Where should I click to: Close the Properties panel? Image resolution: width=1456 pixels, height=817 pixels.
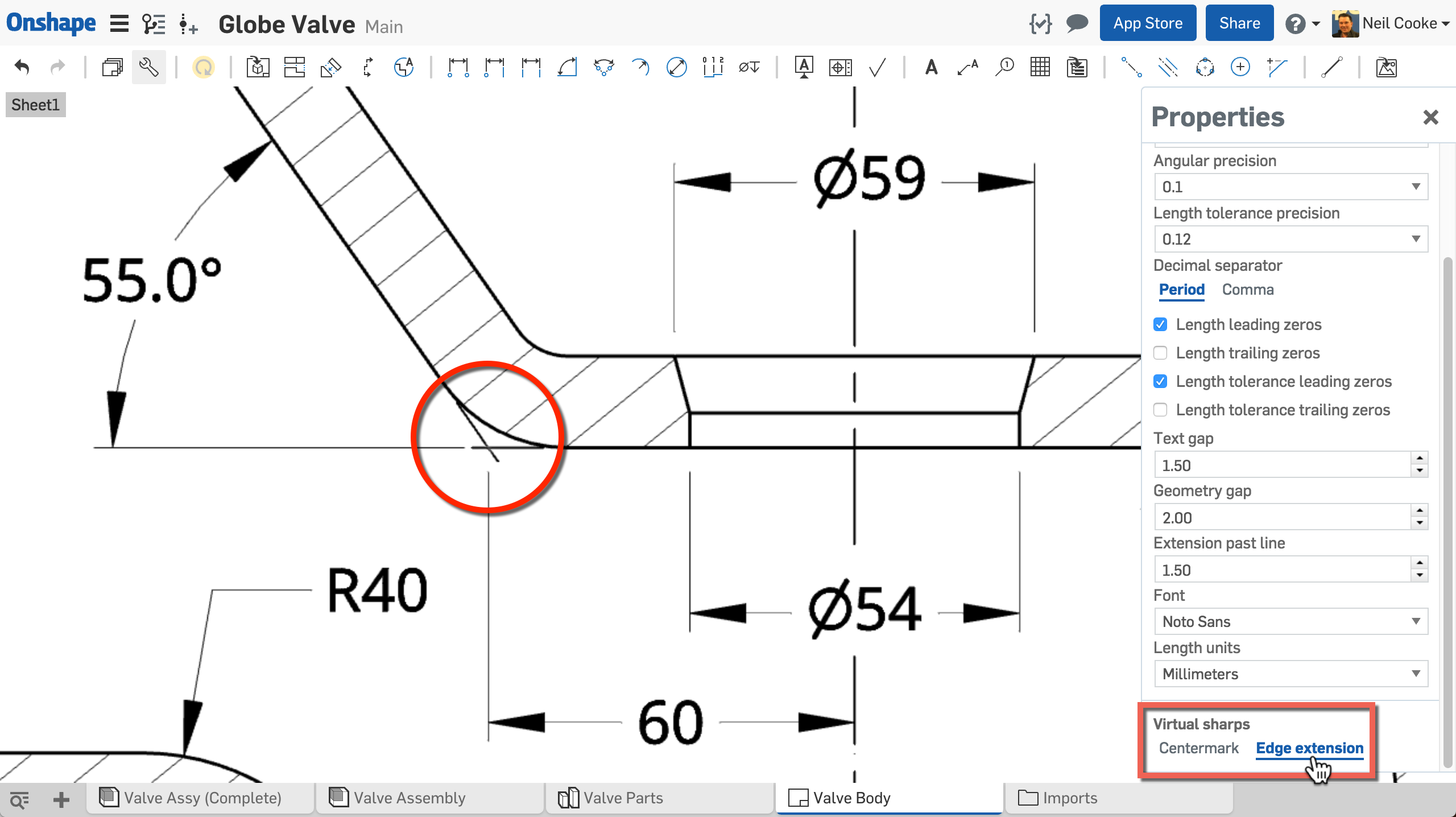tap(1430, 117)
